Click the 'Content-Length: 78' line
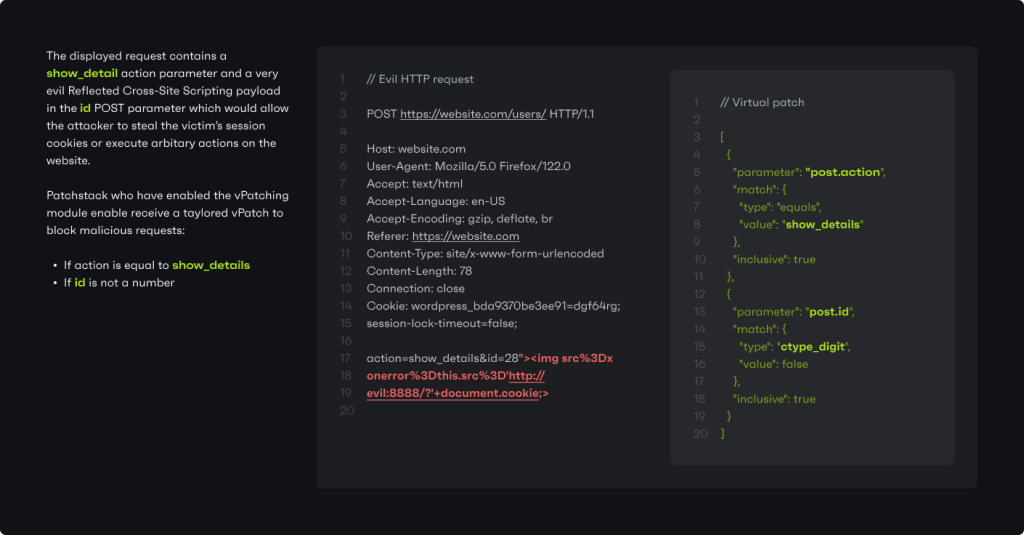Viewport: 1024px width, 535px height. tap(419, 271)
